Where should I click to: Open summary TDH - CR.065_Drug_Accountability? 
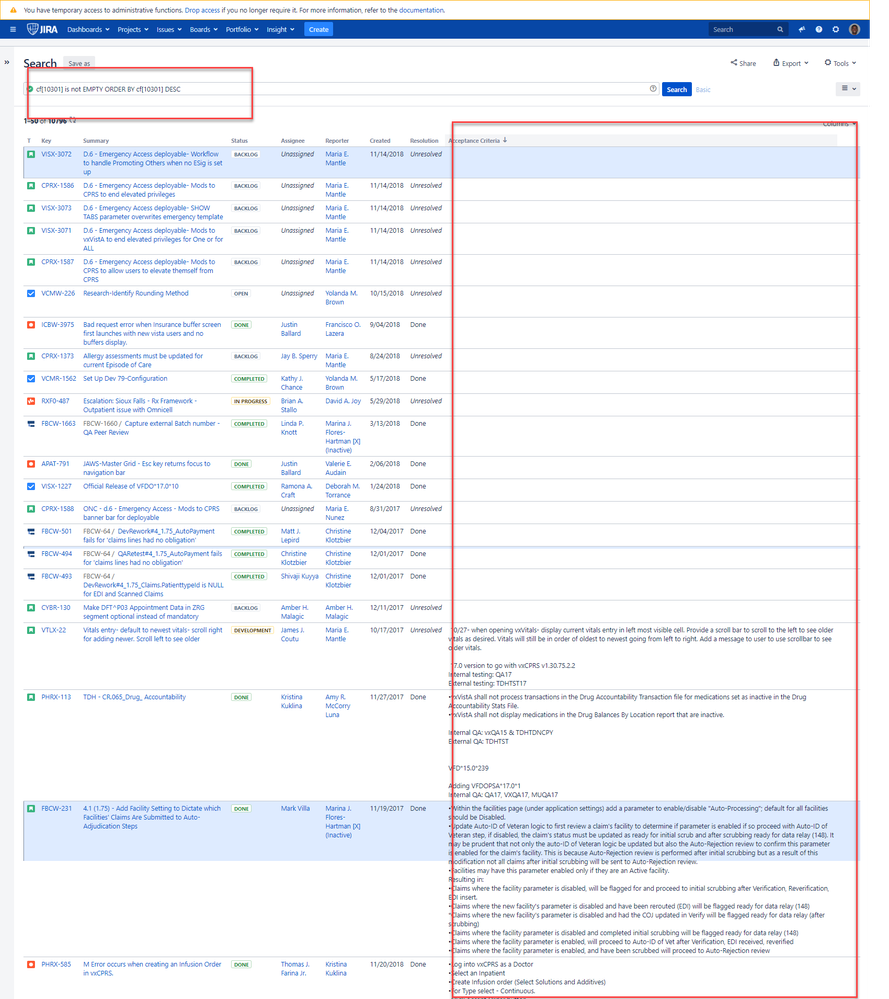134,697
